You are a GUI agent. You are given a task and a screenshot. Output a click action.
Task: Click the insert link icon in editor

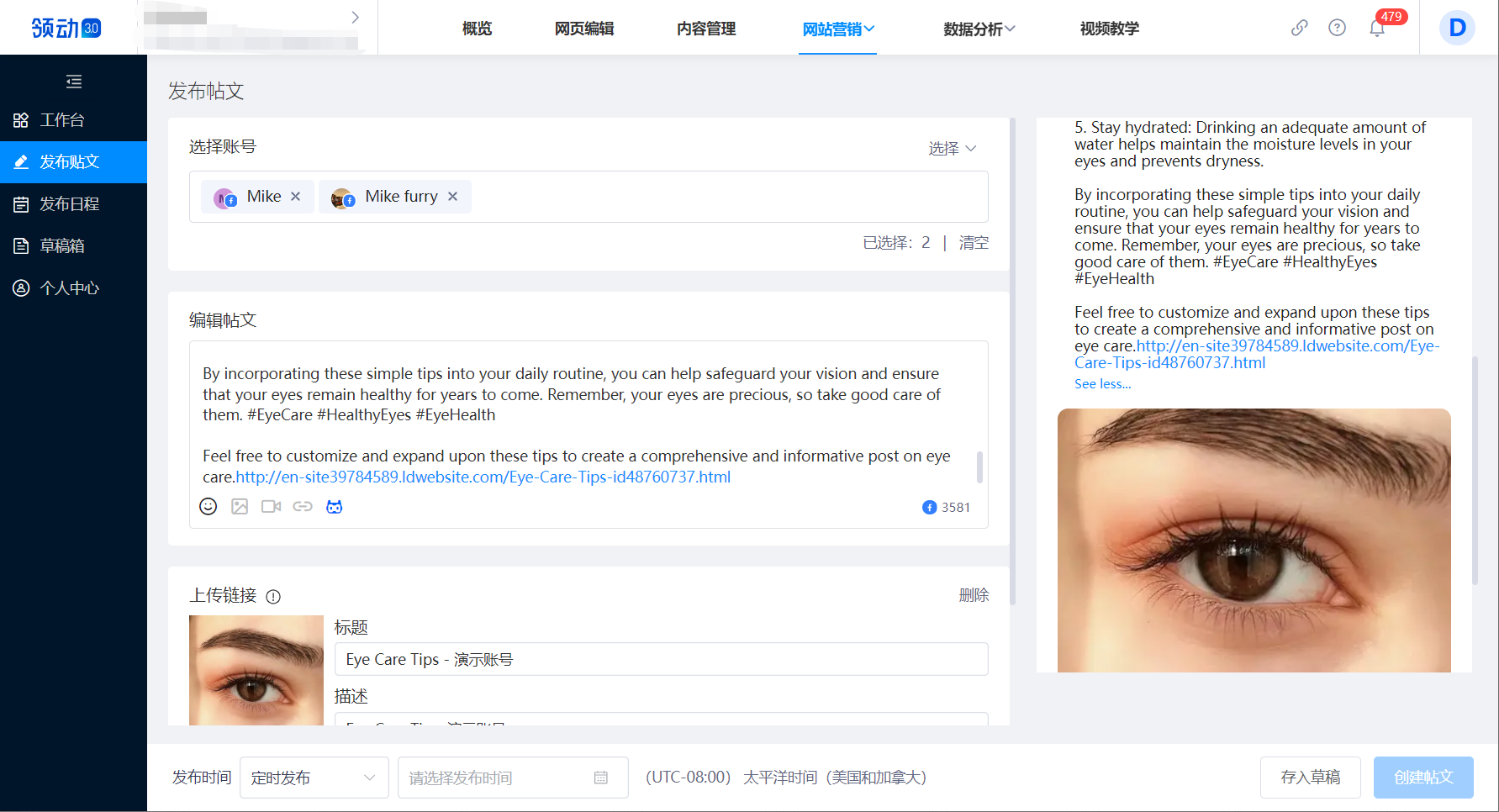click(x=303, y=506)
